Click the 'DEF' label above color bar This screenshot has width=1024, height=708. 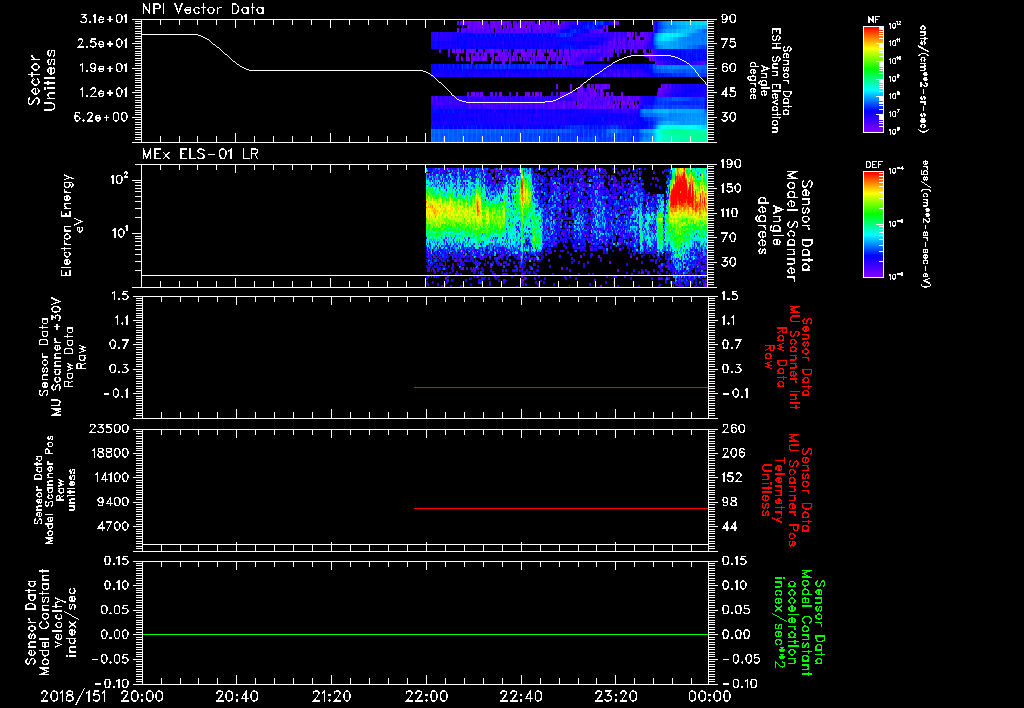[x=873, y=165]
